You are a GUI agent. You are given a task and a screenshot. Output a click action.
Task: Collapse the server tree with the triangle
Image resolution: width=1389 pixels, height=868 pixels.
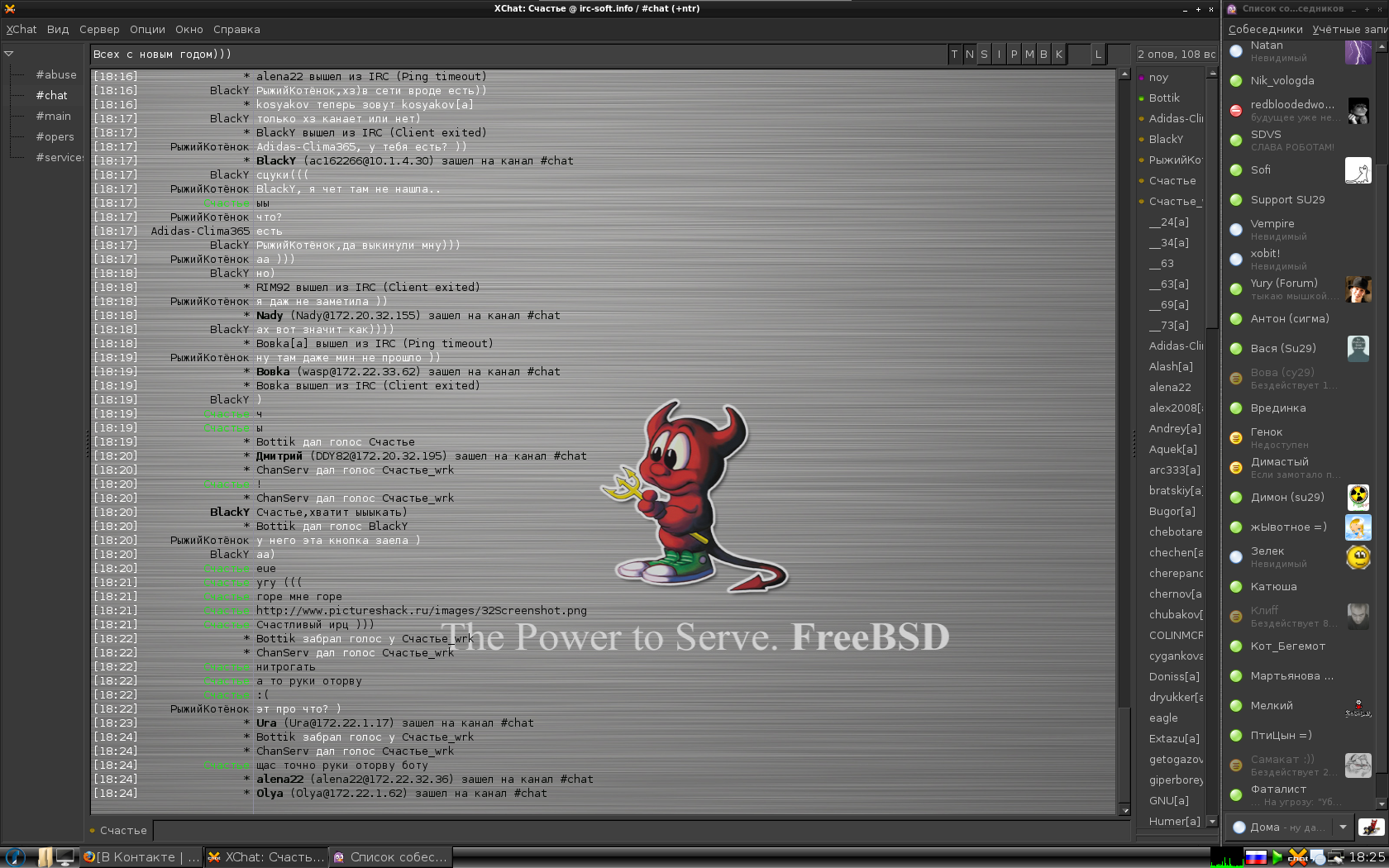click(9, 54)
